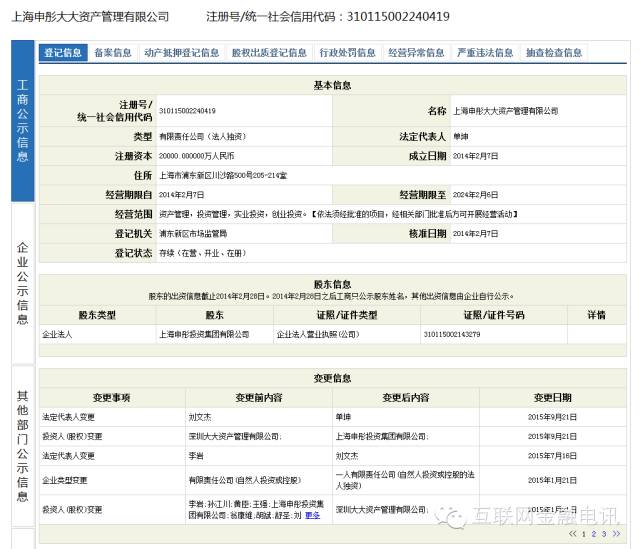Select 刘文杰 under 变更前内容
The height and width of the screenshot is (549, 640).
click(200, 417)
